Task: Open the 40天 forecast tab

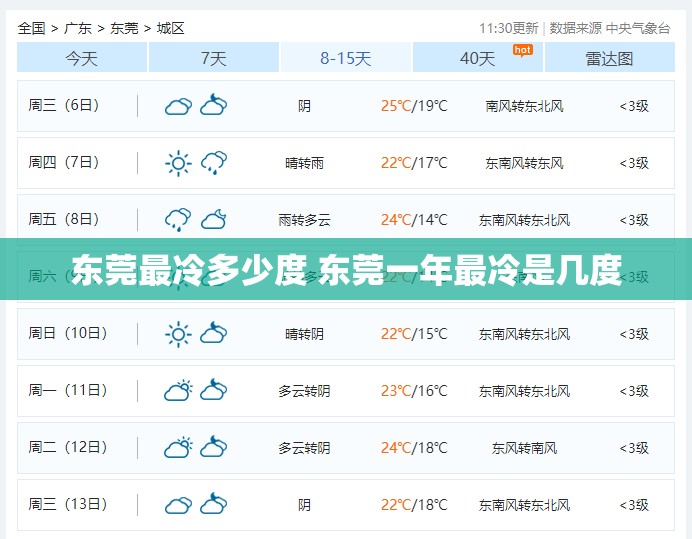Action: point(478,57)
